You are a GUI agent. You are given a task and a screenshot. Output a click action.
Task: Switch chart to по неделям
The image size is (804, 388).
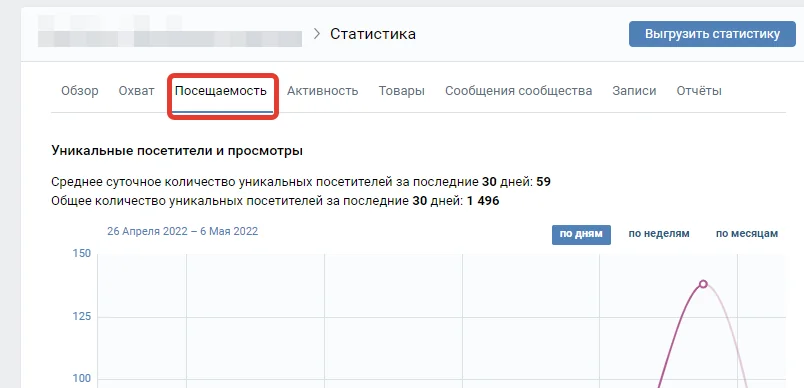(659, 234)
